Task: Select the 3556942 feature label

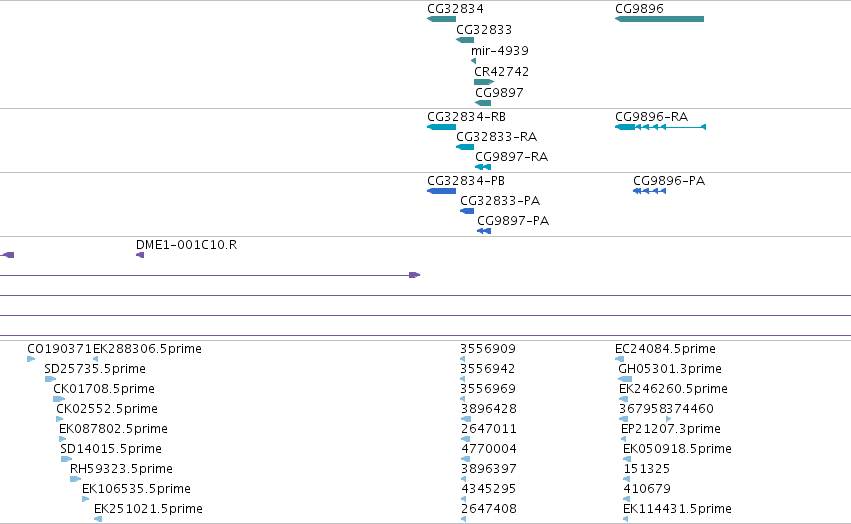Action: pyautogui.click(x=487, y=369)
